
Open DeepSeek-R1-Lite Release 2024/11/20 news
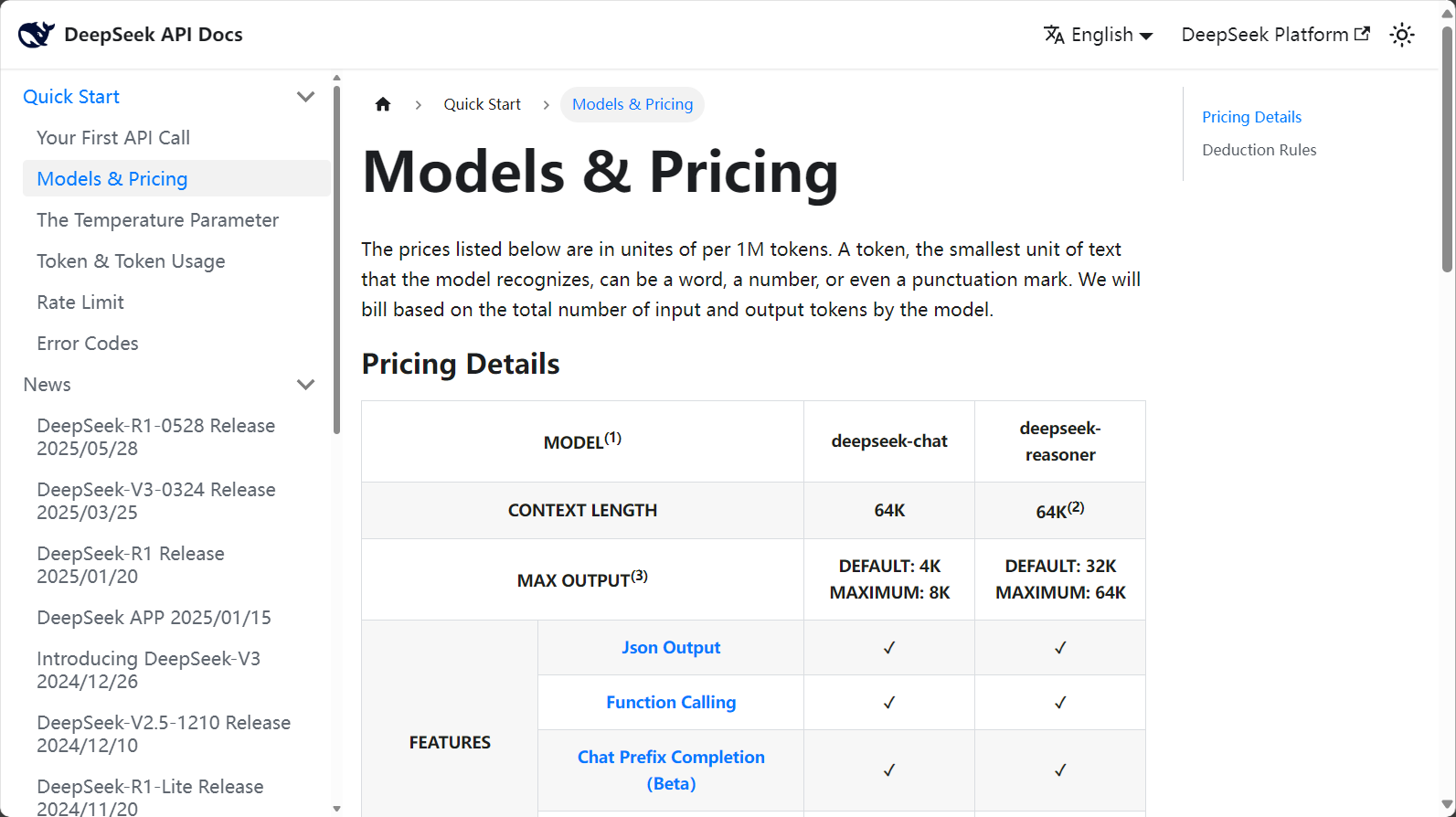coord(150,797)
